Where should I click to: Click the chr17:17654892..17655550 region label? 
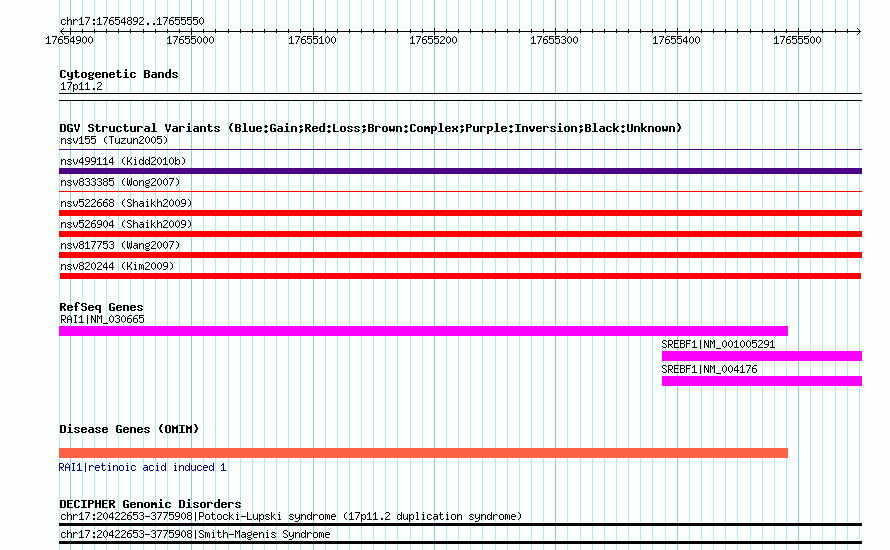click(x=132, y=21)
